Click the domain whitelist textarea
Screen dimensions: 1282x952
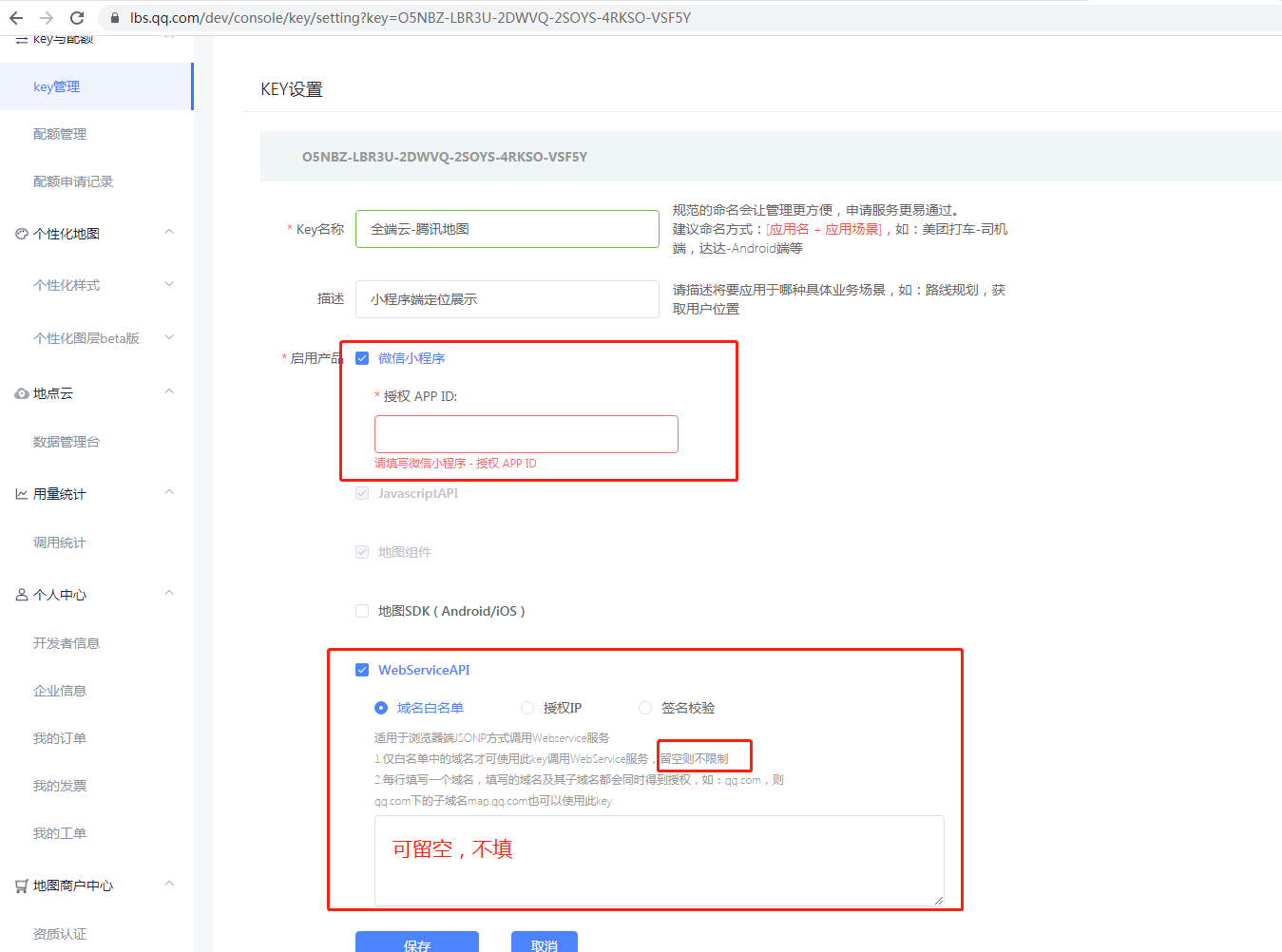point(660,860)
